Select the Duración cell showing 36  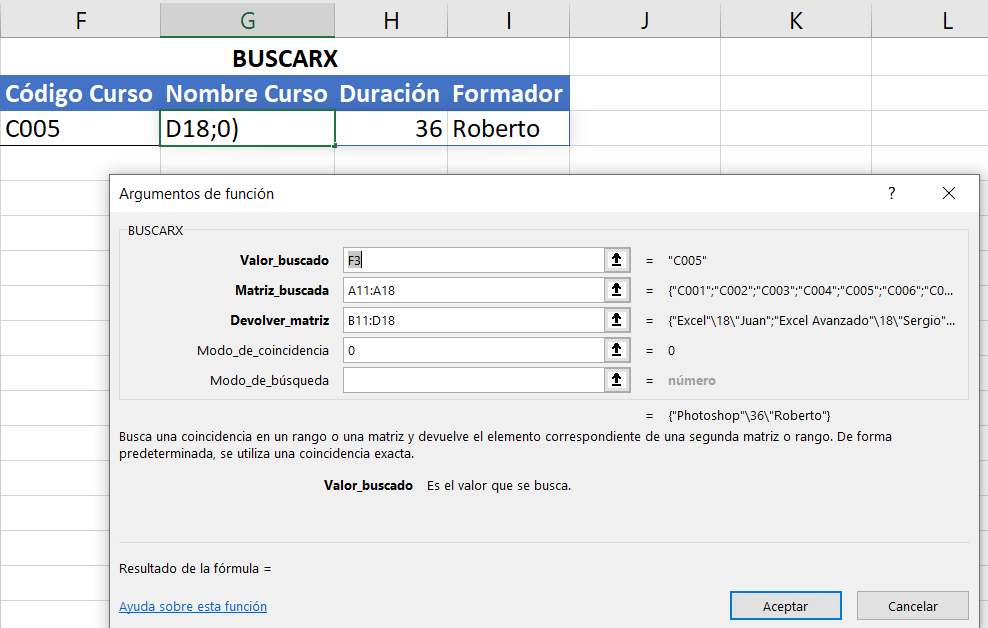[x=390, y=129]
